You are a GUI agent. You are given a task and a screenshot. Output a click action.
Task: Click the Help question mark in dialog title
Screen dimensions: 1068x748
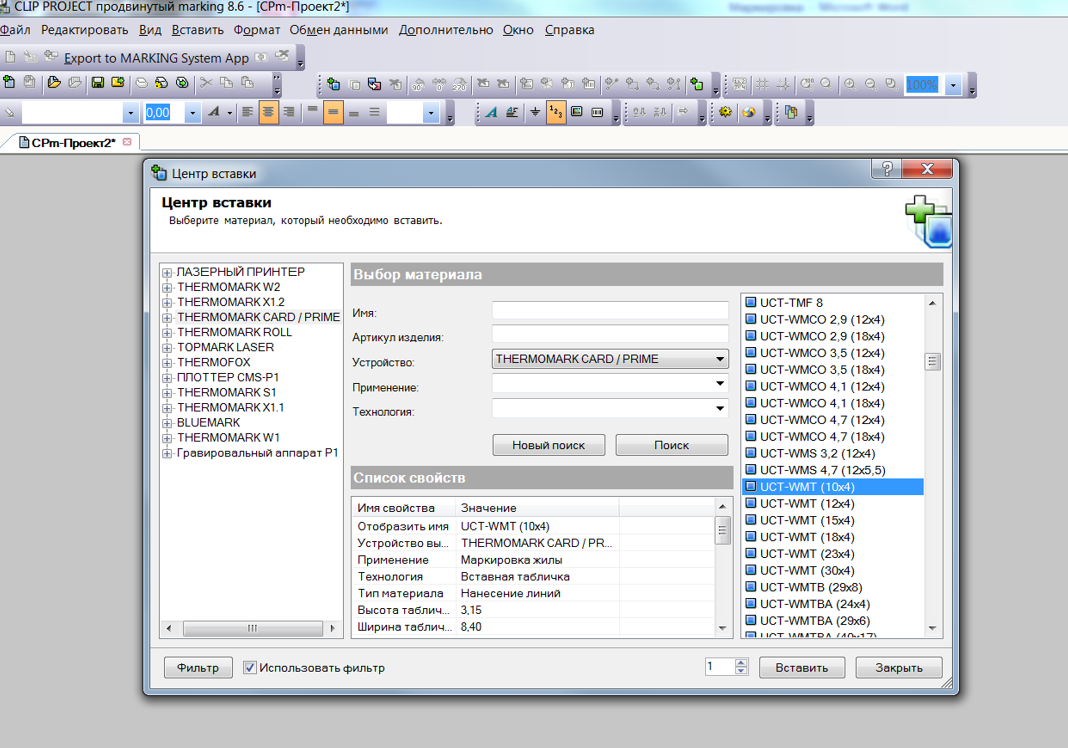point(887,169)
